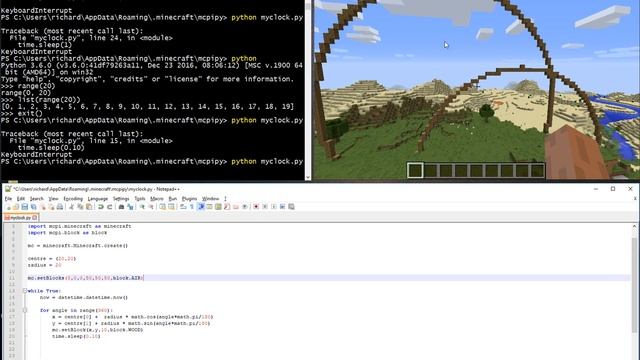Click the Cut scissors icon

click(x=71, y=207)
